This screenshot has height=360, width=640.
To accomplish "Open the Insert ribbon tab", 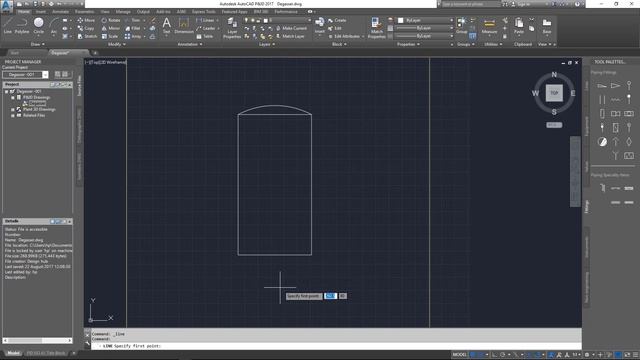I will point(41,12).
